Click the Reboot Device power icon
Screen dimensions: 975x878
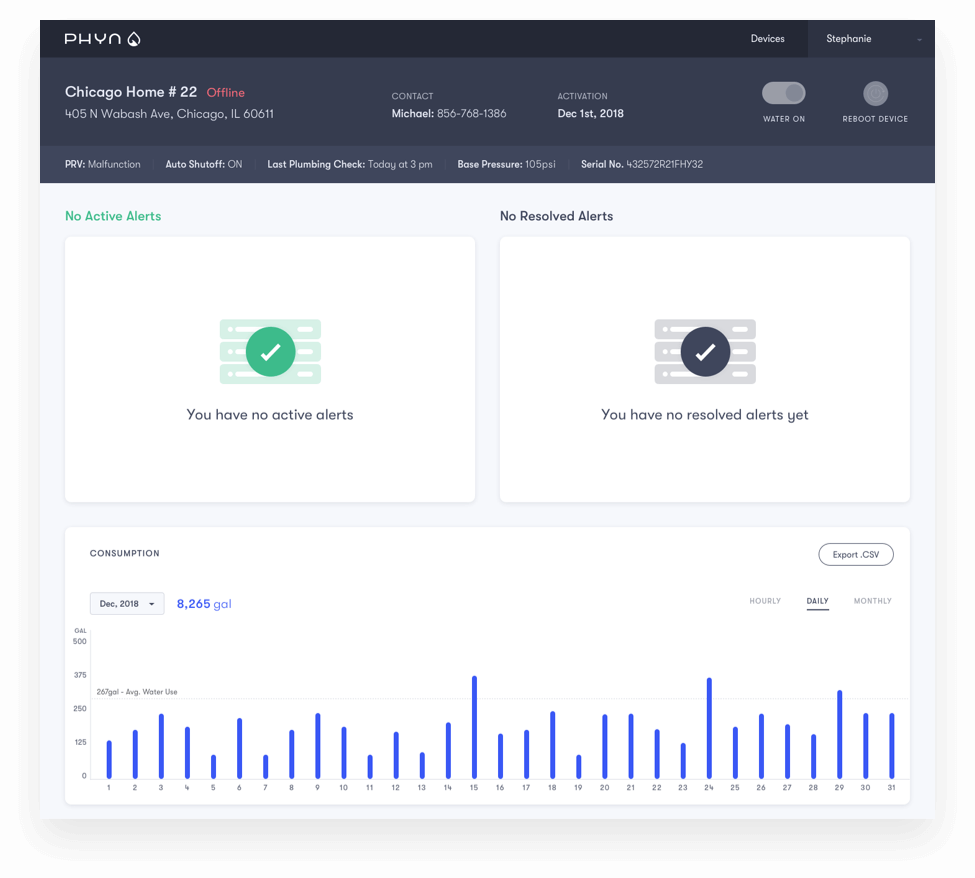[x=875, y=93]
